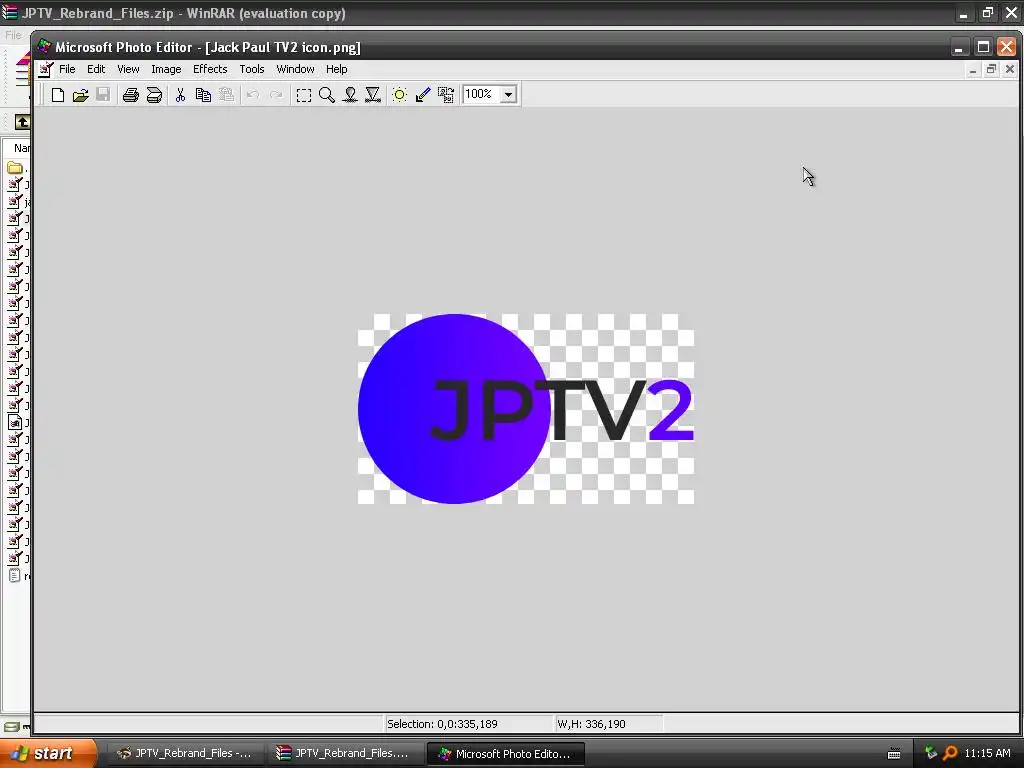Click the grayed Save floppy icon
This screenshot has width=1024, height=768.
click(103, 95)
